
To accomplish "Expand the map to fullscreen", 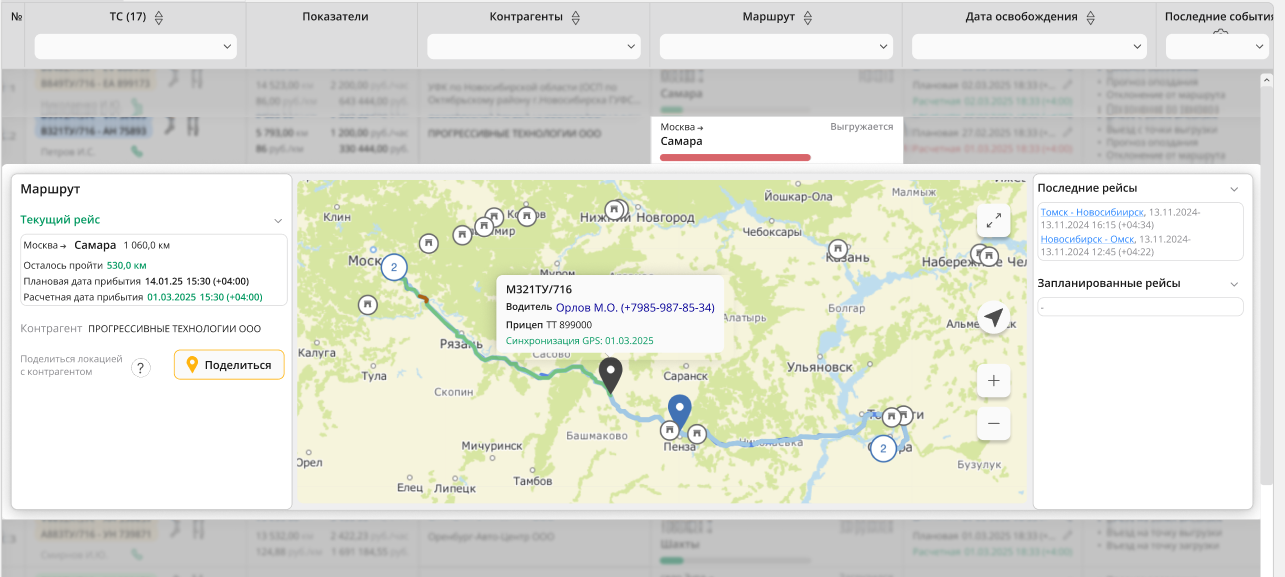I will [x=993, y=222].
